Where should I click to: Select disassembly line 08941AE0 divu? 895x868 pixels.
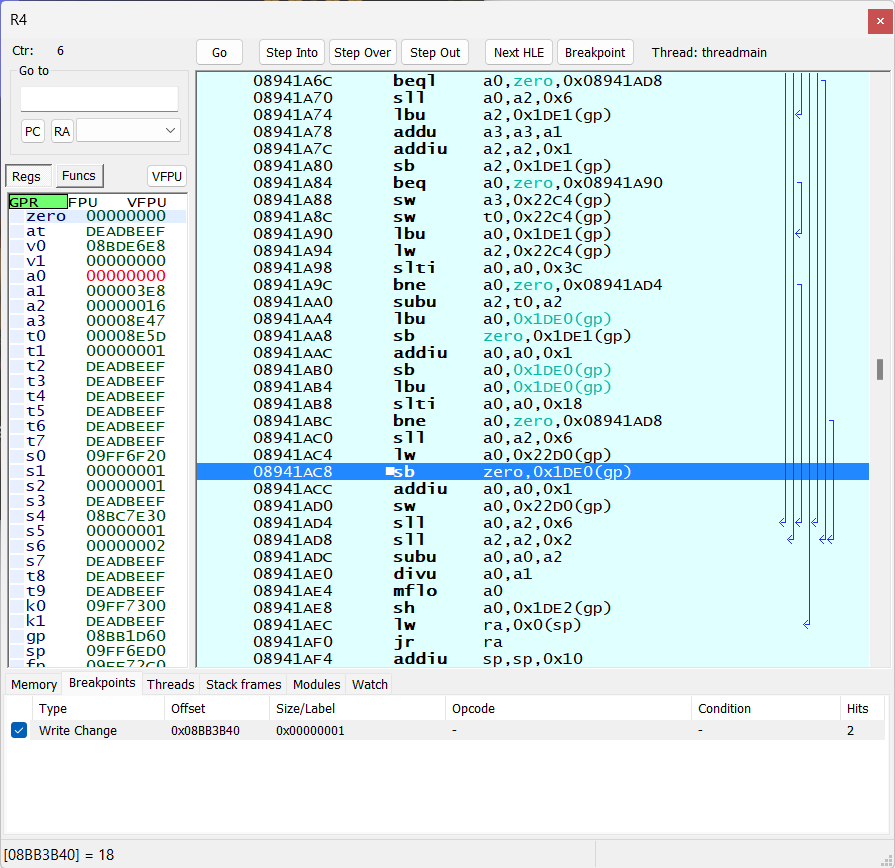[x=533, y=574]
